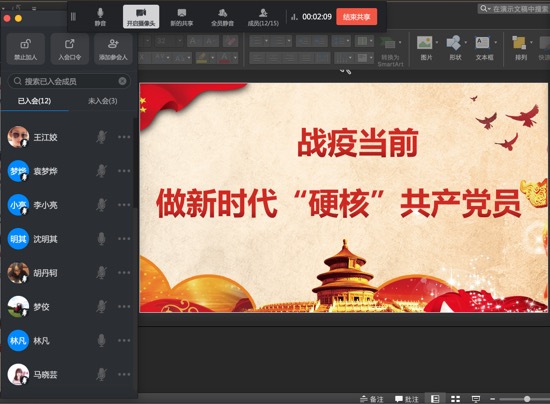Switch to normal view icon
This screenshot has height=404, width=550.
(435, 399)
